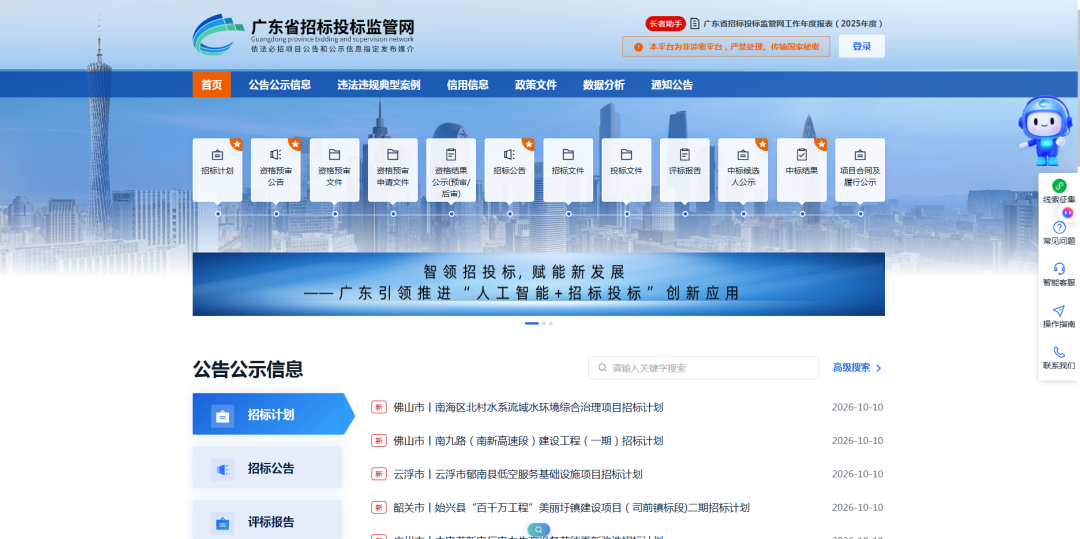Open 南九路（南新高速段）建设工程 notice

click(528, 441)
